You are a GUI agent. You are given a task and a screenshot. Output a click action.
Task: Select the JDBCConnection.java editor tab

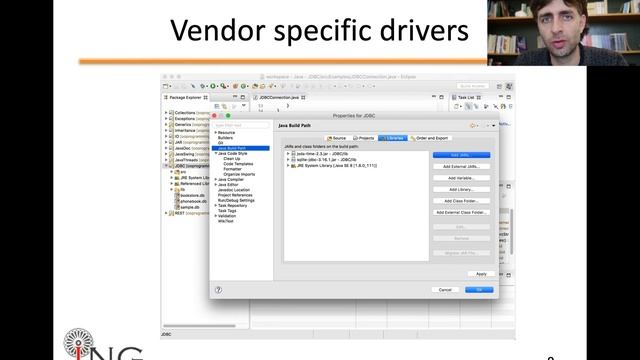[x=279, y=98]
